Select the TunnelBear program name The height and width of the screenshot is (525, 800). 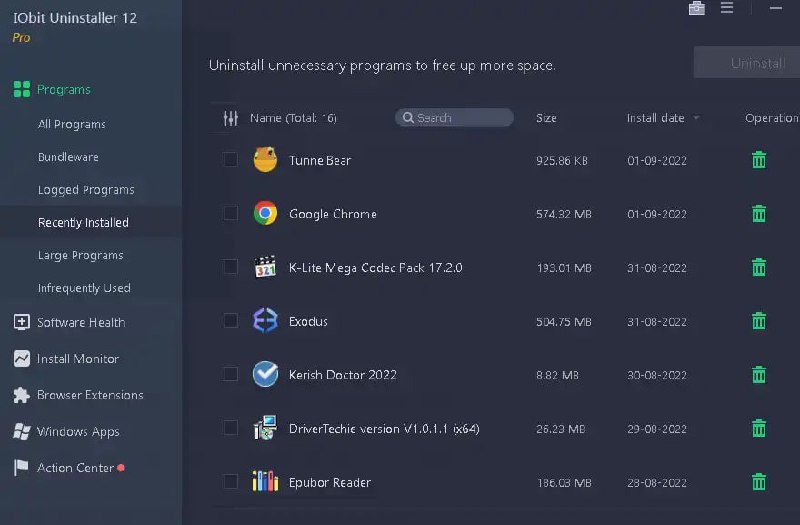click(x=319, y=160)
